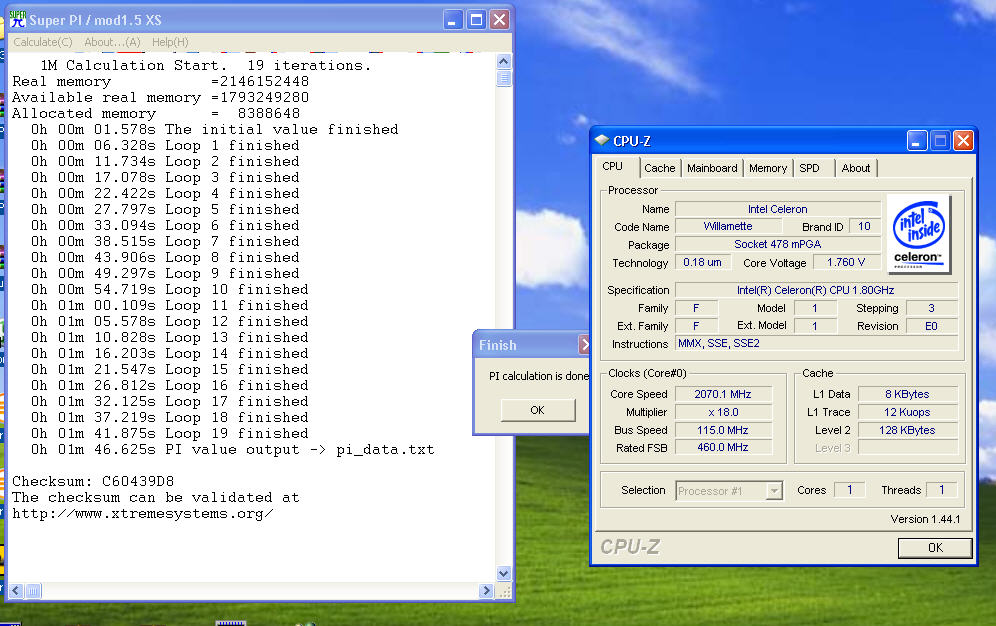Click the CPU-Z title bar icon
The height and width of the screenshot is (626, 996).
point(602,140)
